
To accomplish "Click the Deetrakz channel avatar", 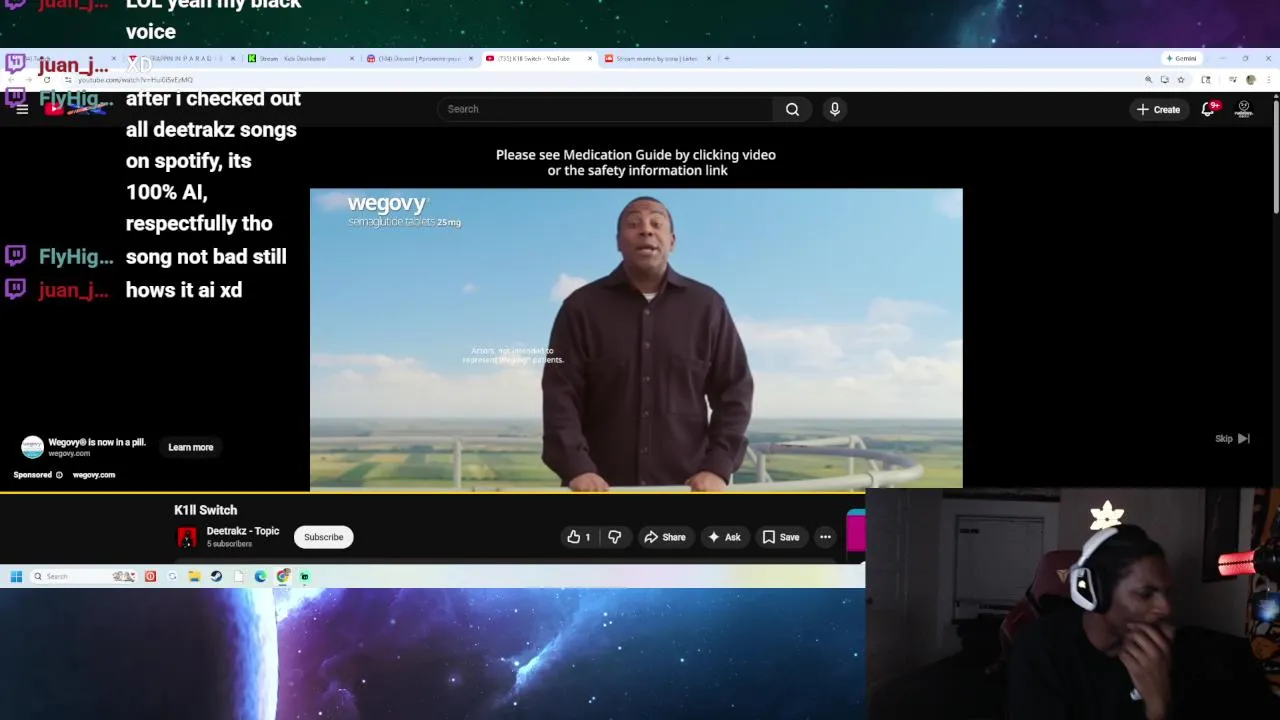I will tap(187, 537).
